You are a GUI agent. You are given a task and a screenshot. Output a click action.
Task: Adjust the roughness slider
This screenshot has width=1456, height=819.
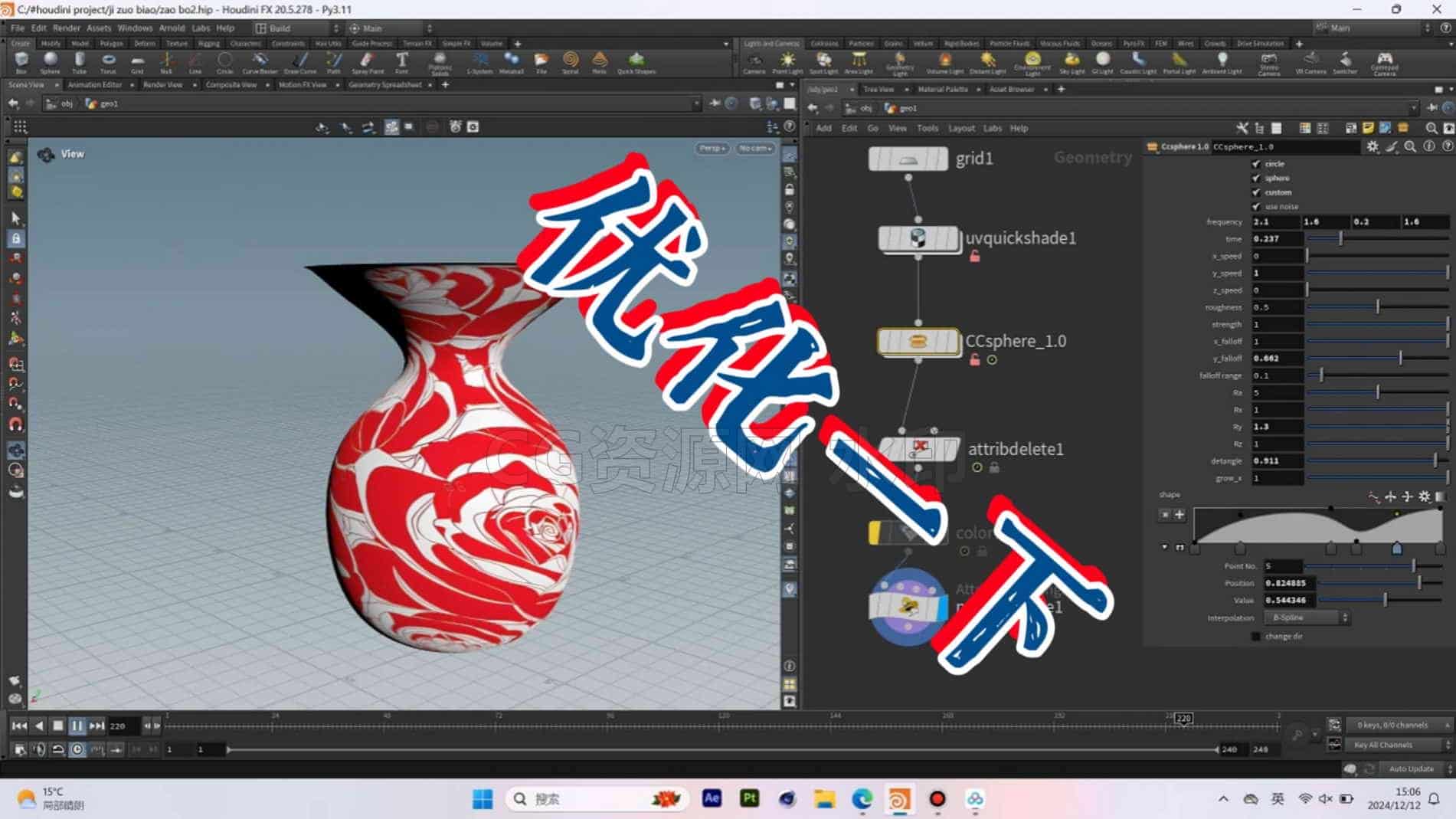(1378, 307)
